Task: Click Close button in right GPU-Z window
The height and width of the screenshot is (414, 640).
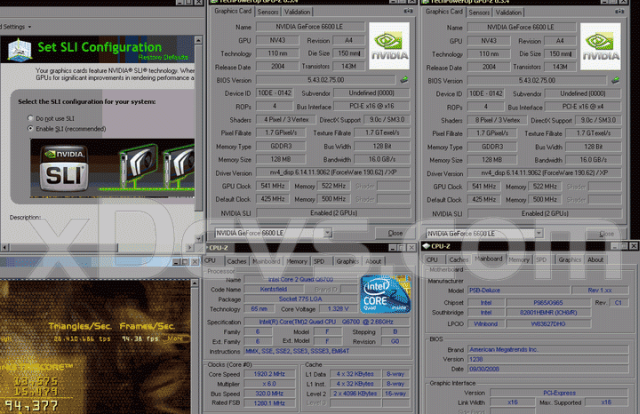Action: [x=606, y=234]
